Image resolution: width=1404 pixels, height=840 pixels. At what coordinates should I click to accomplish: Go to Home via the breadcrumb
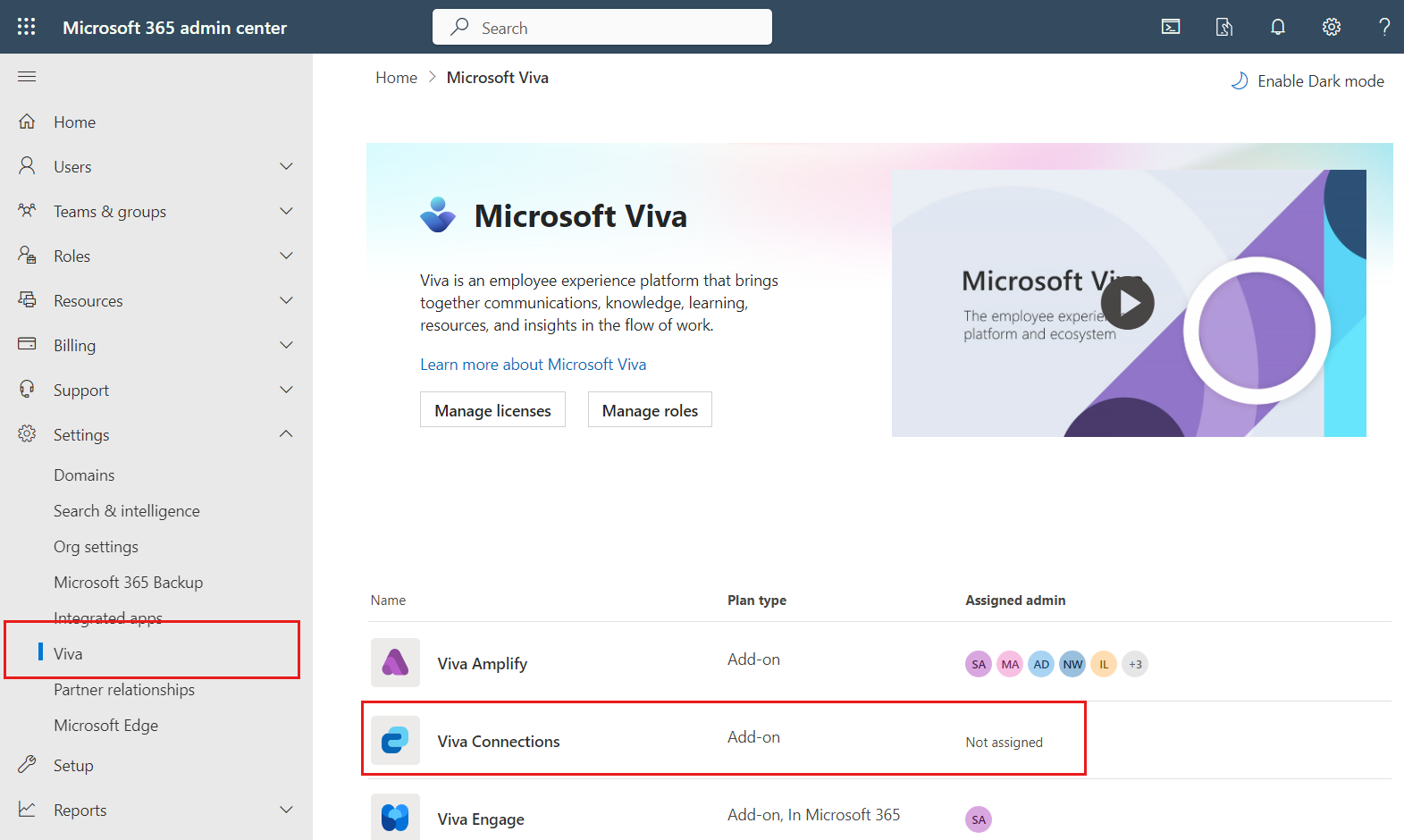point(397,78)
